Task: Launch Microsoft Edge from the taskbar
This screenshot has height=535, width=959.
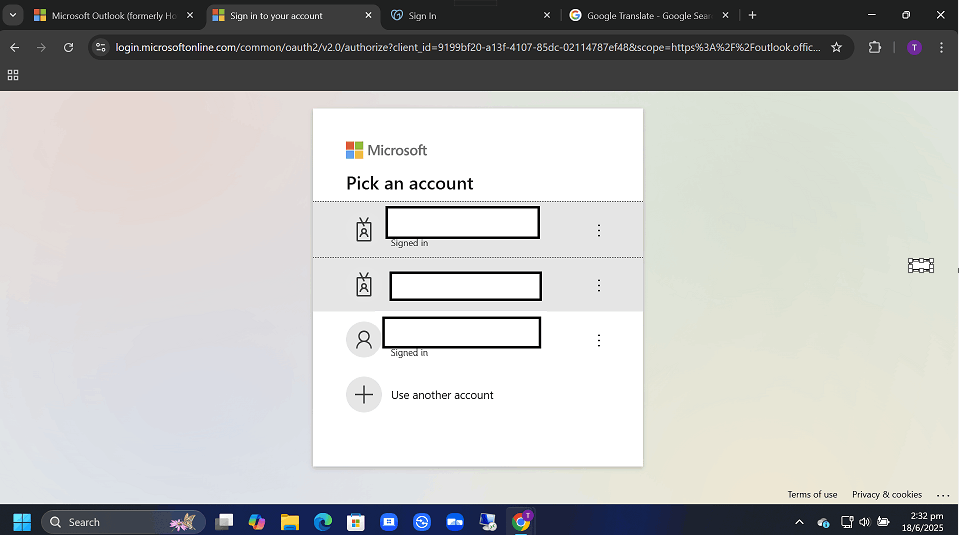Action: click(x=323, y=522)
